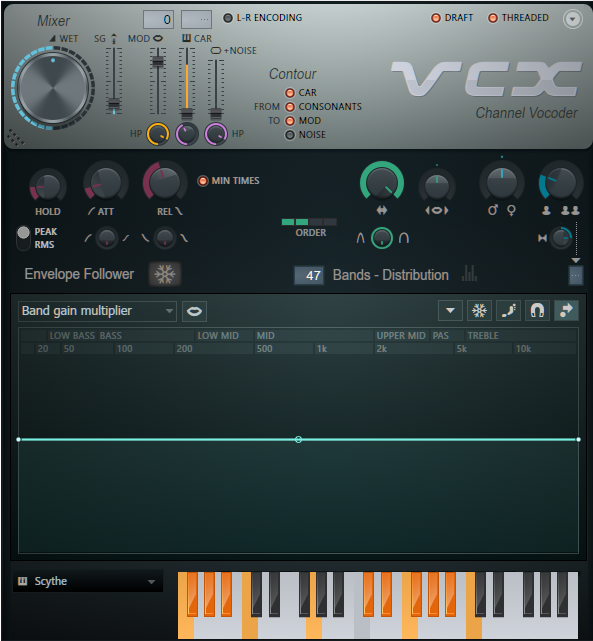Click the slide arrow icon in editor toolbar
Viewport: 593px width, 641px height.
coord(566,311)
